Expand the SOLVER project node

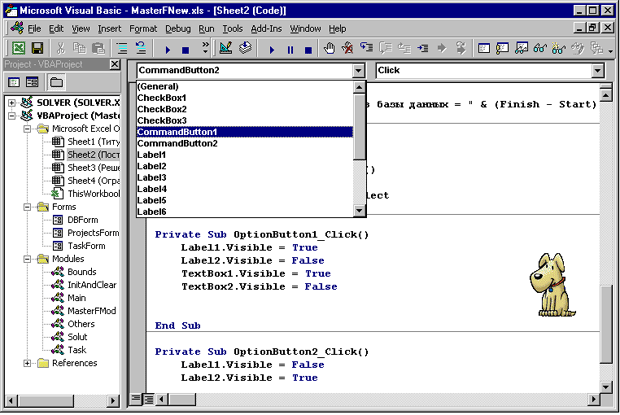coord(12,103)
